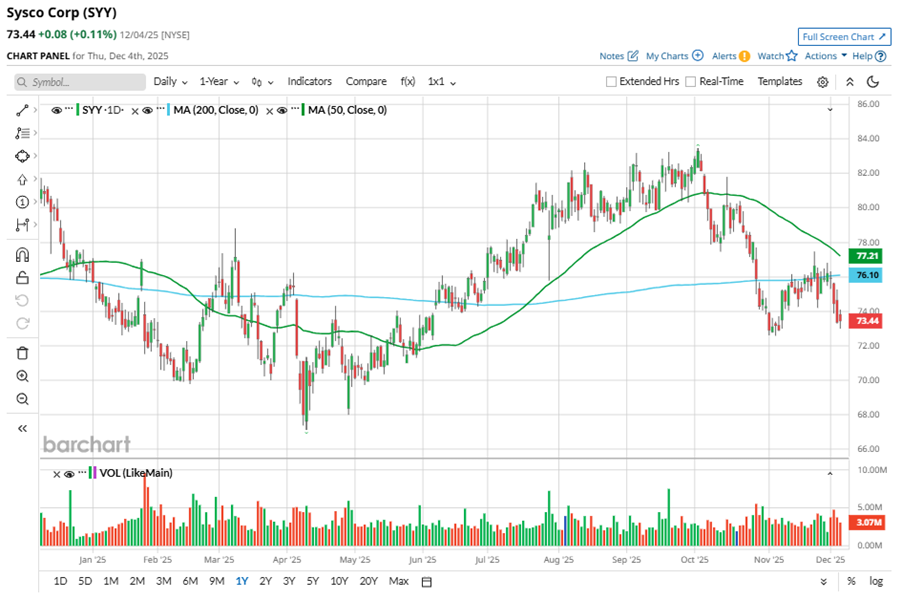Open the f(x) expressions menu
This screenshot has width=902, height=600.
click(408, 82)
